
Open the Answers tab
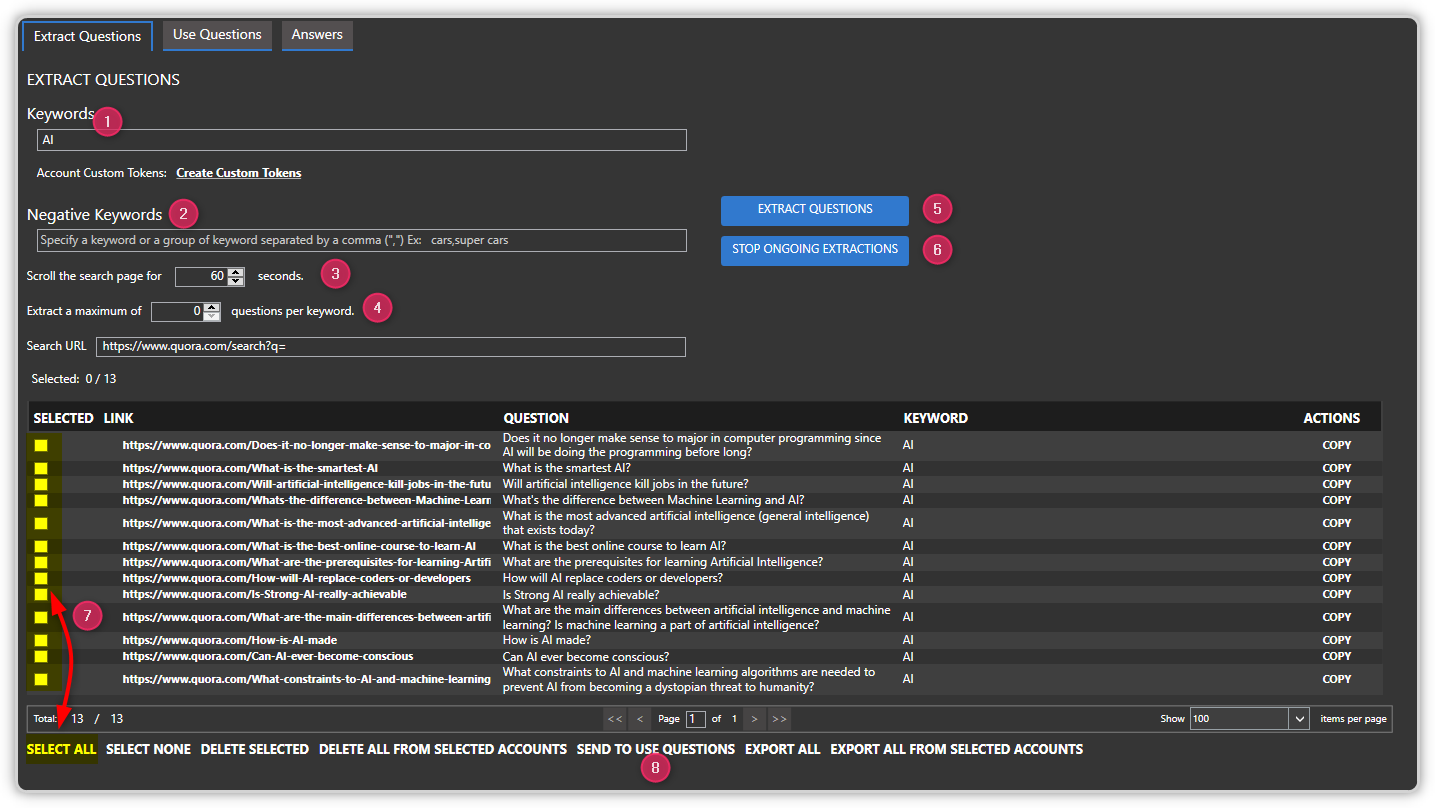(317, 35)
